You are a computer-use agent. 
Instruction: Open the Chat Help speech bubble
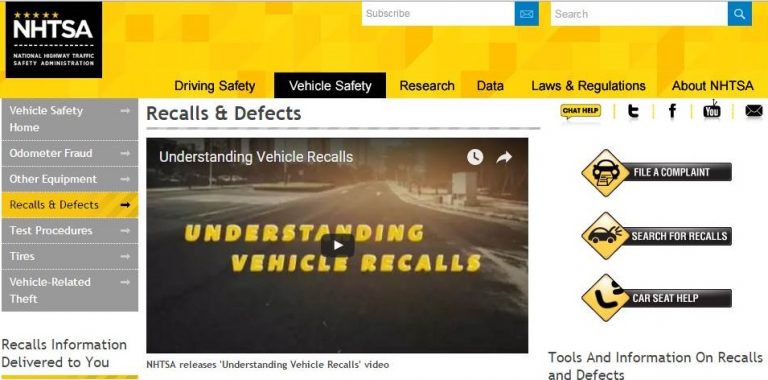pyautogui.click(x=580, y=112)
